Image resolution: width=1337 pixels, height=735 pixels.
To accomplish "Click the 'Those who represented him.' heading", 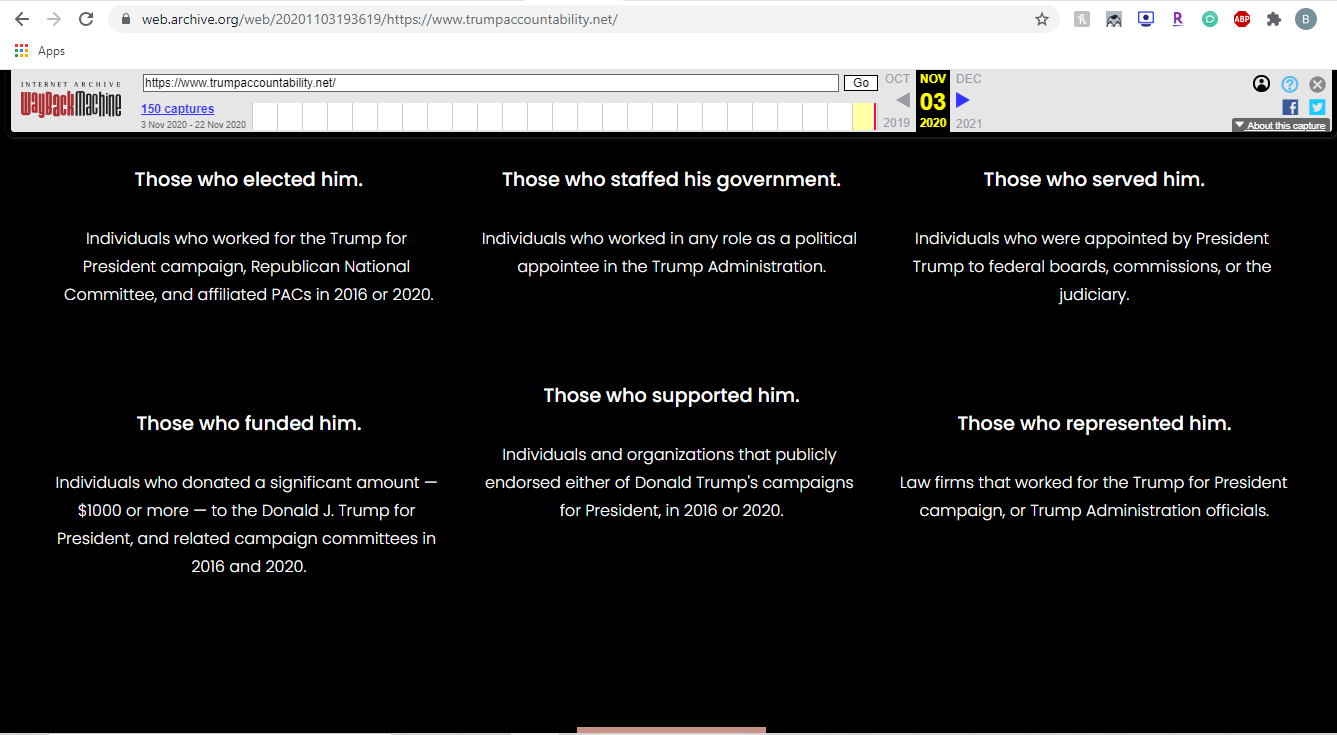I will click(1094, 424).
